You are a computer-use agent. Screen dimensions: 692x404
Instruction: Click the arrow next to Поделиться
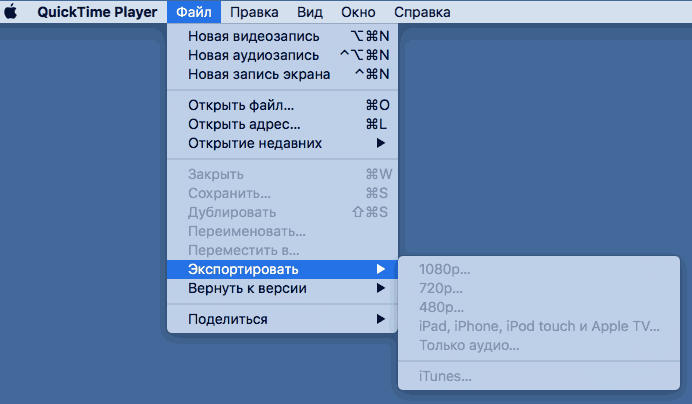[x=381, y=319]
